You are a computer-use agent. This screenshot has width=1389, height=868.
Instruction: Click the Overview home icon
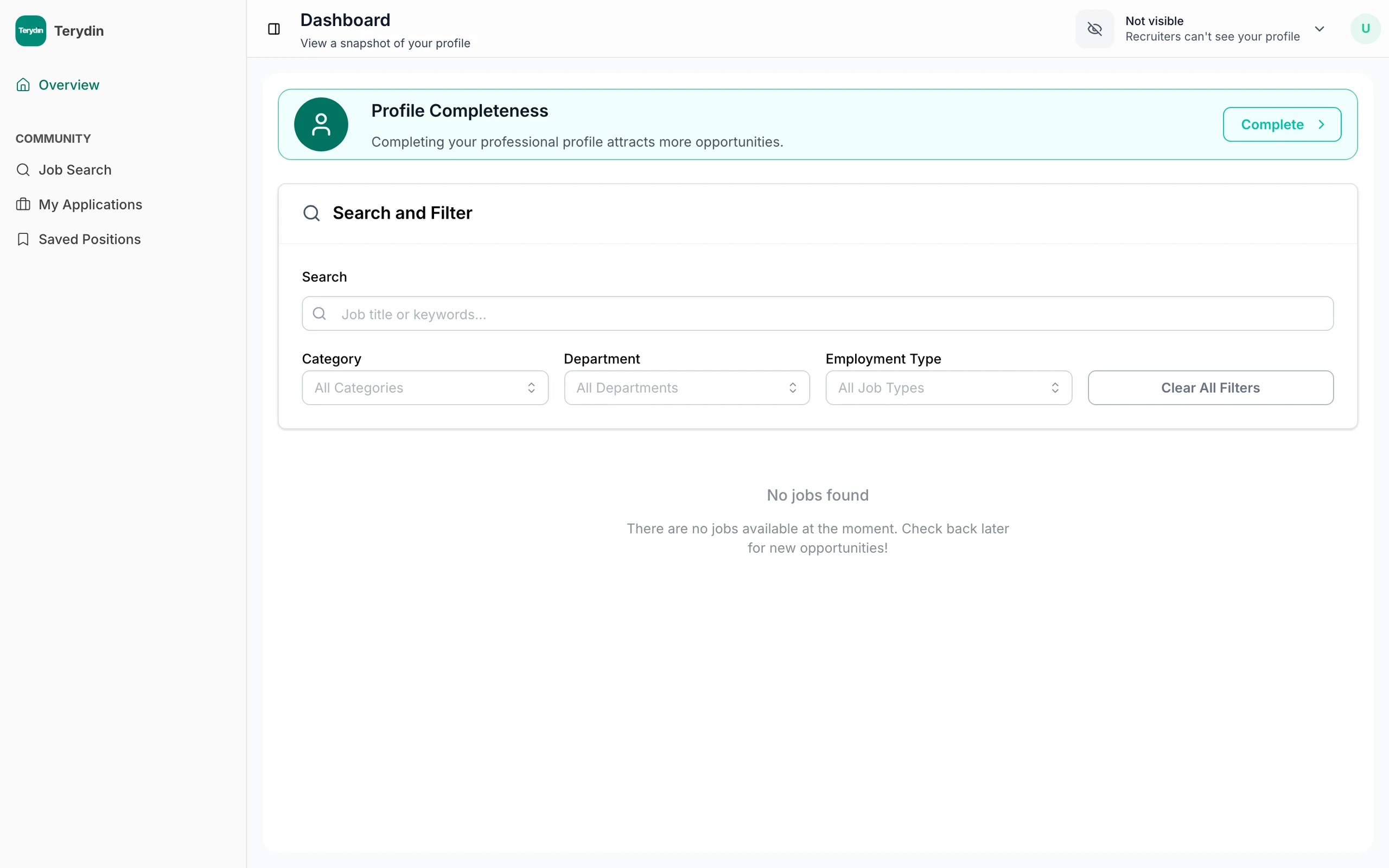pyautogui.click(x=23, y=85)
